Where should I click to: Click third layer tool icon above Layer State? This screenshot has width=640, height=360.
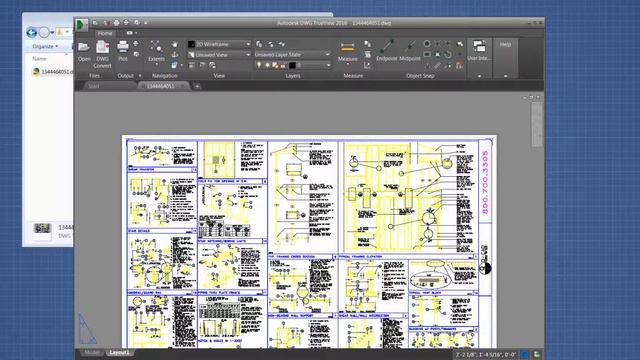click(282, 44)
